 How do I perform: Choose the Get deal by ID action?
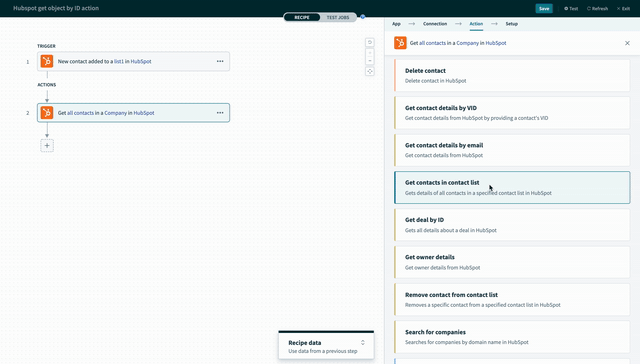[512, 225]
